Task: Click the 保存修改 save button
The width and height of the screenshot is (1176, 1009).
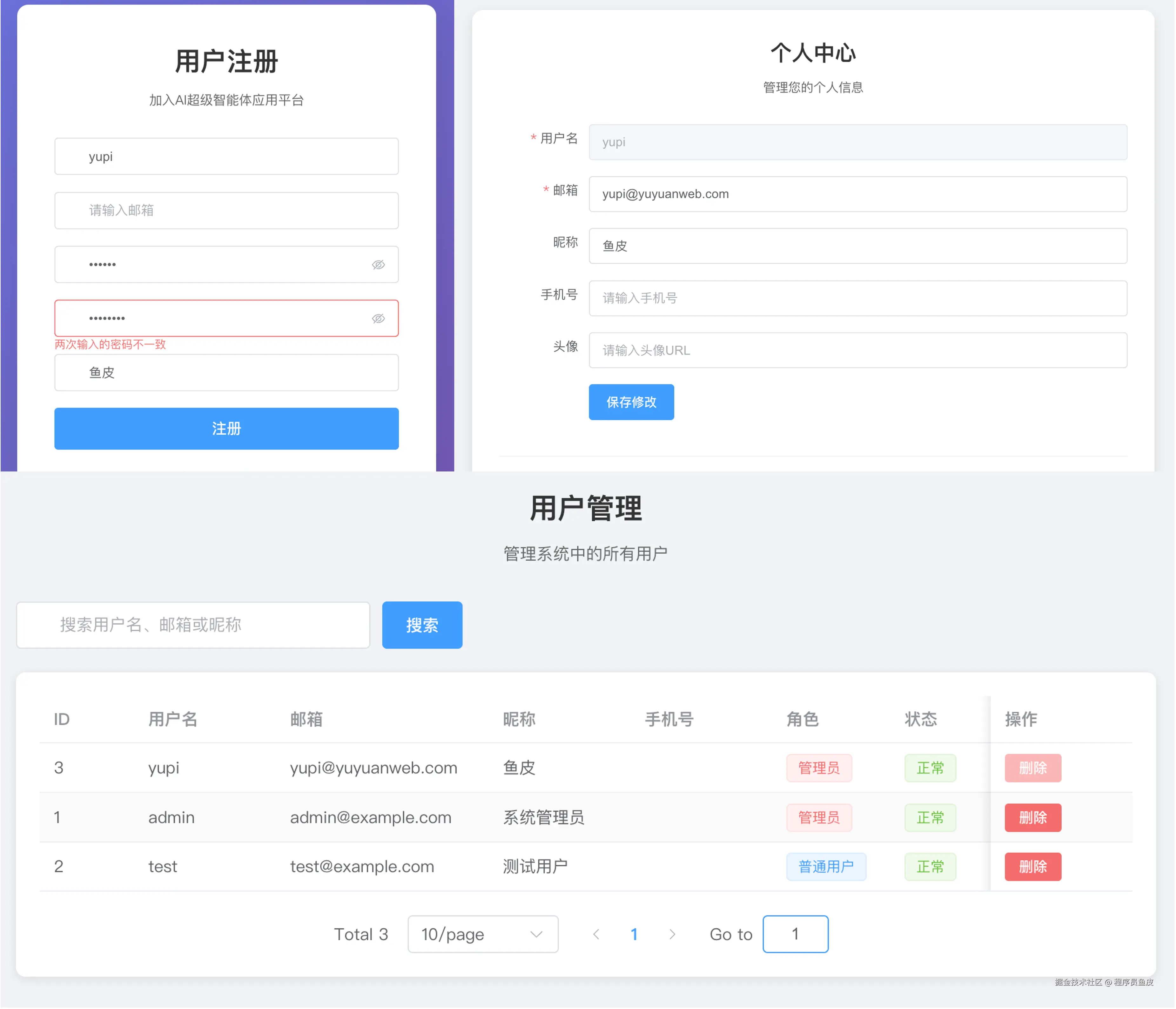Action: pyautogui.click(x=631, y=402)
